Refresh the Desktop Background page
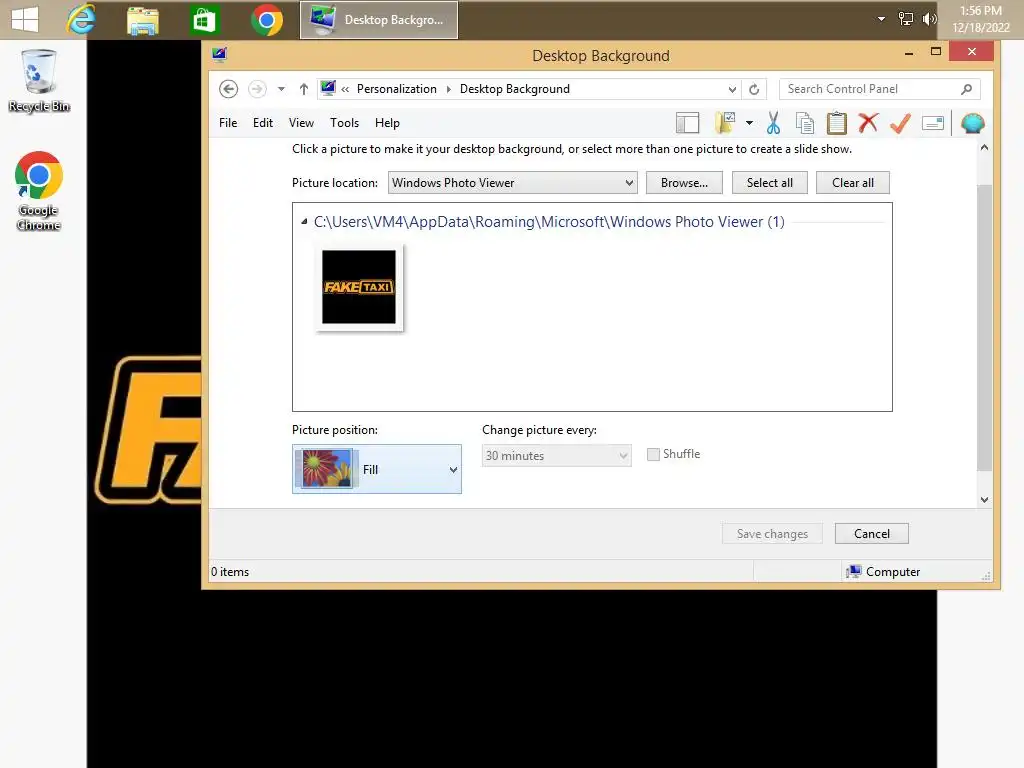This screenshot has height=768, width=1024. tap(754, 89)
